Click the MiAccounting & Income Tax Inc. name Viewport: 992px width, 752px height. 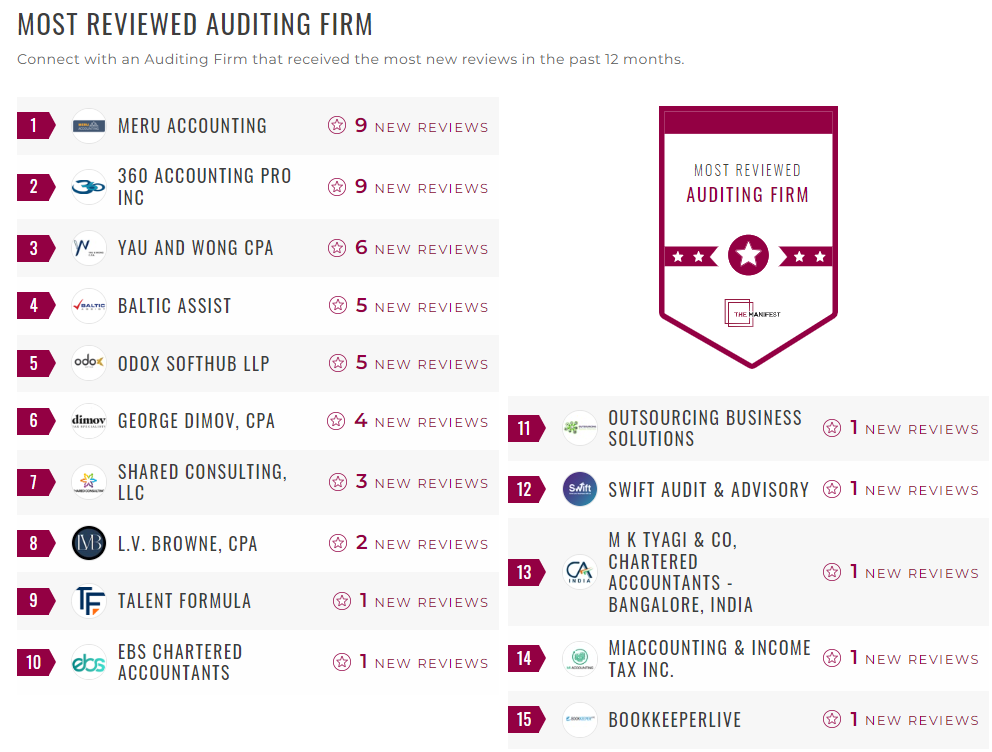pyautogui.click(x=709, y=658)
